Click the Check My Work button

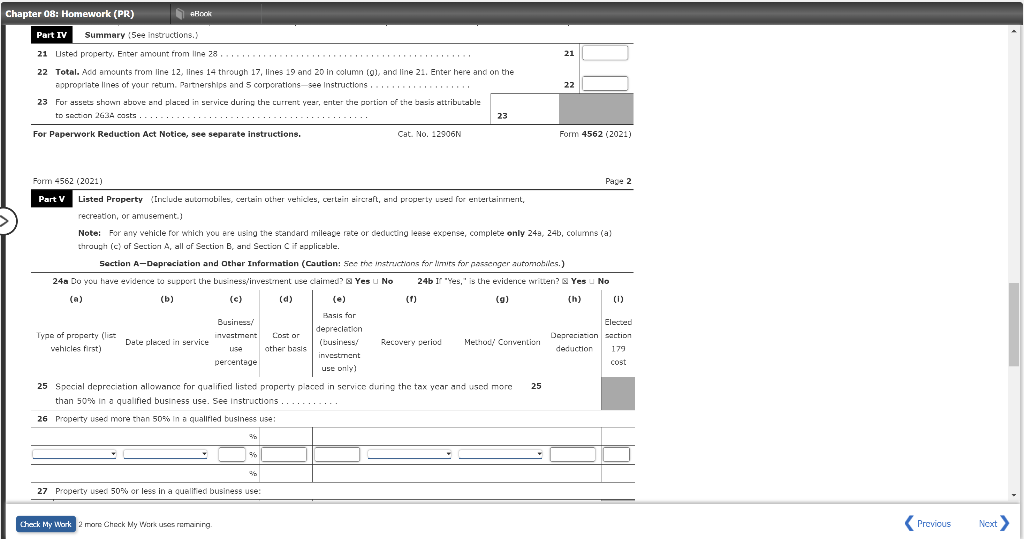(46, 524)
